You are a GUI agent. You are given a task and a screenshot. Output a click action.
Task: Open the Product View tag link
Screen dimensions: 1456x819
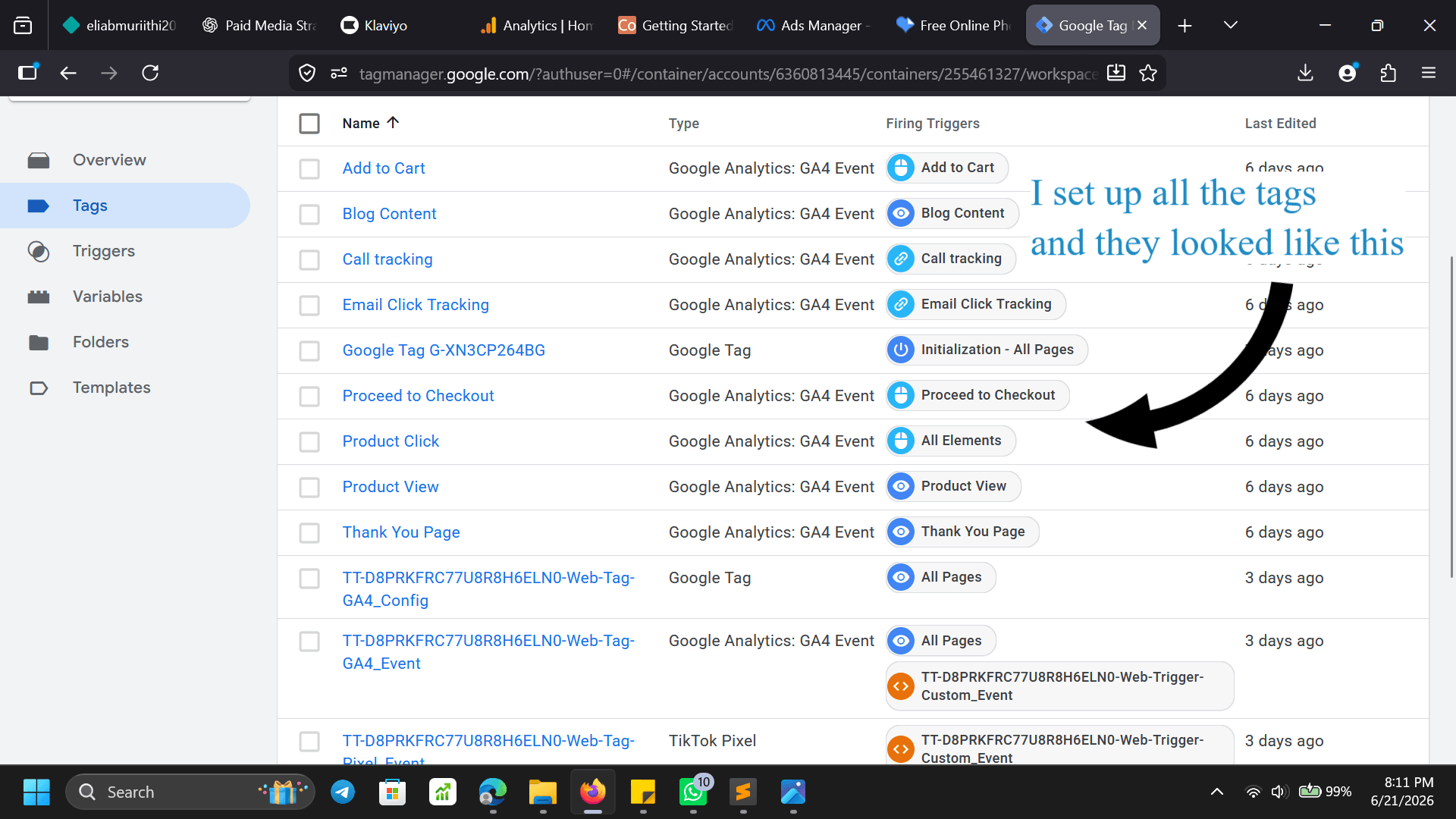391,487
